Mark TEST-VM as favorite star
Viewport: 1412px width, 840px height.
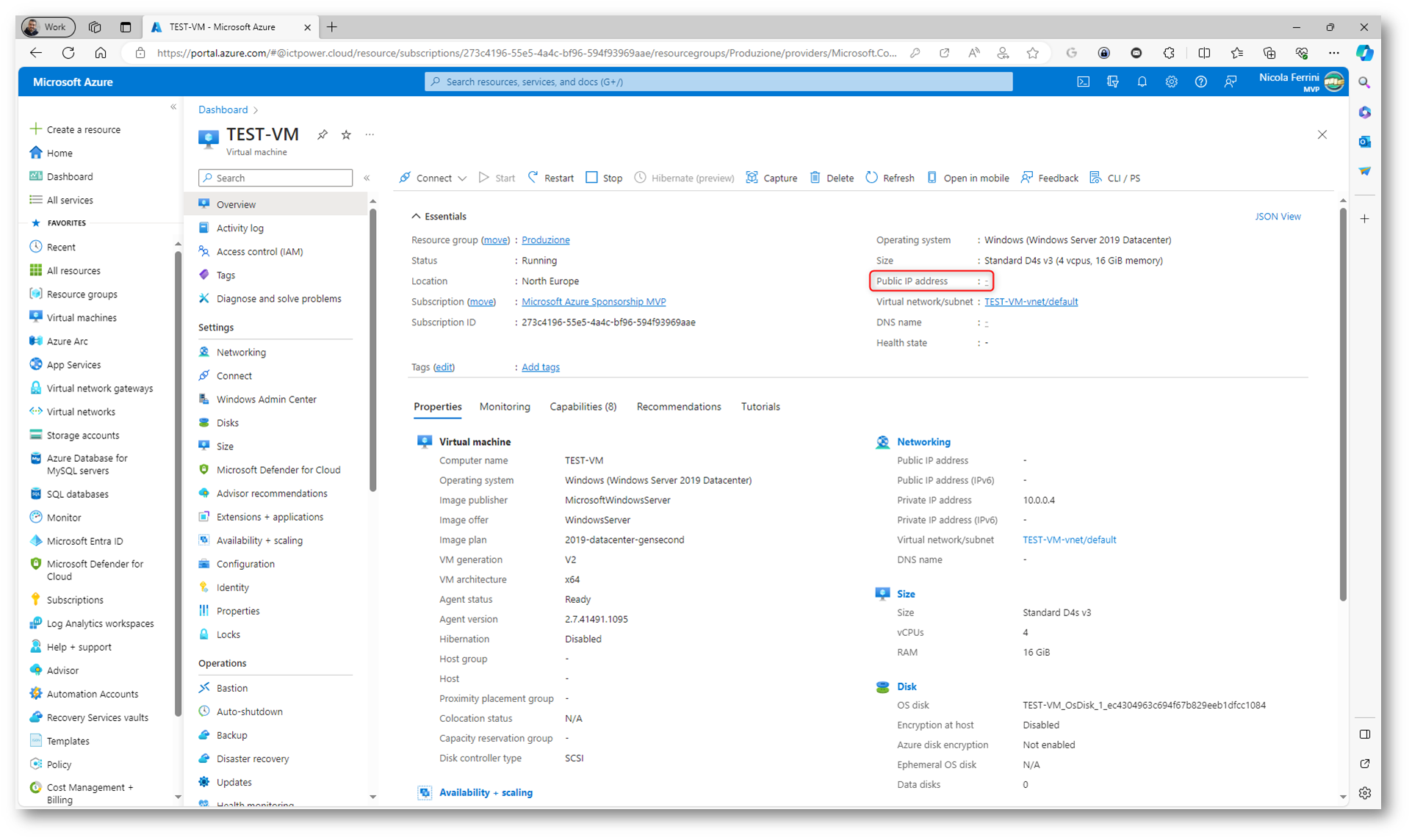[346, 134]
